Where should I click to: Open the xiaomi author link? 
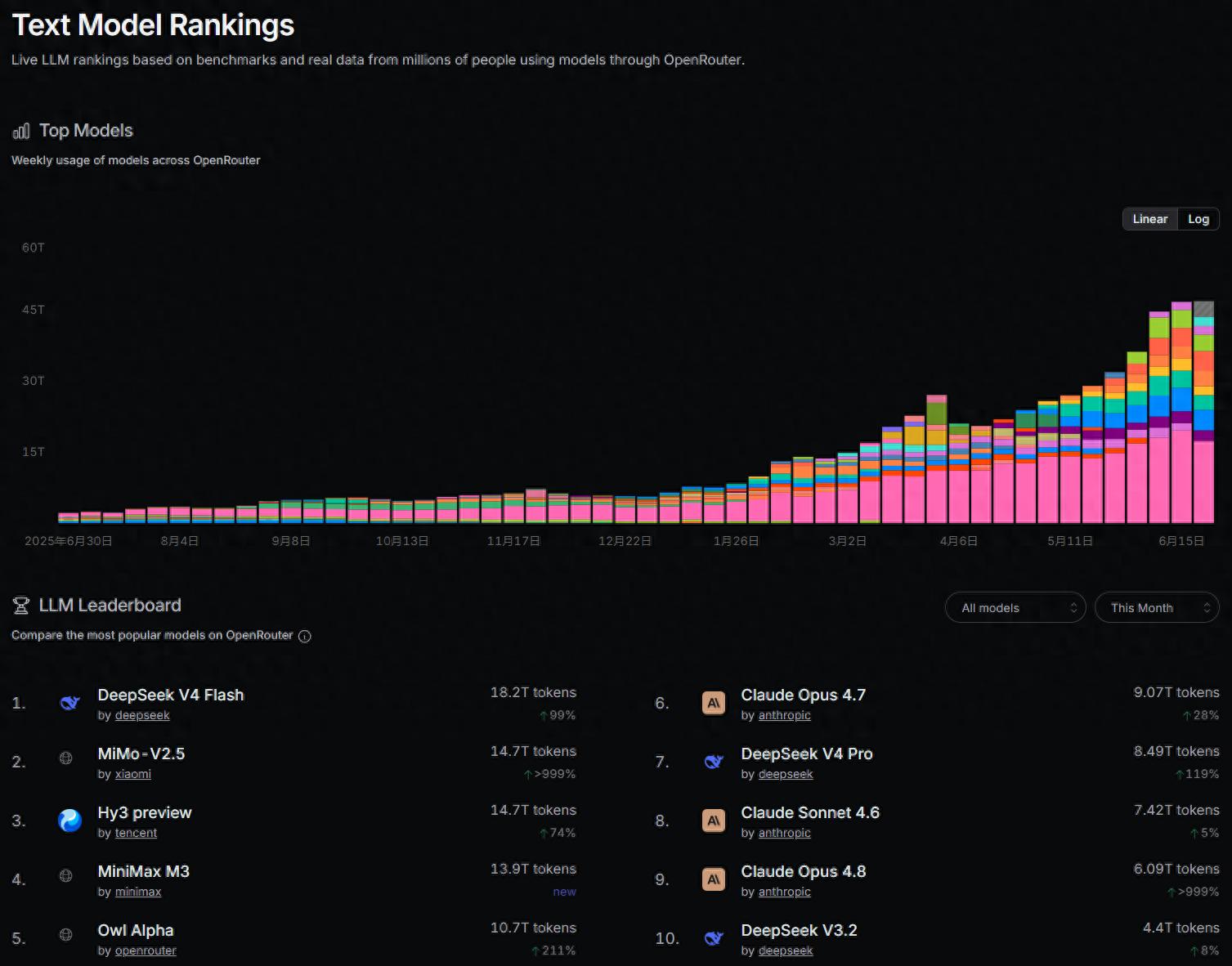coord(133,774)
